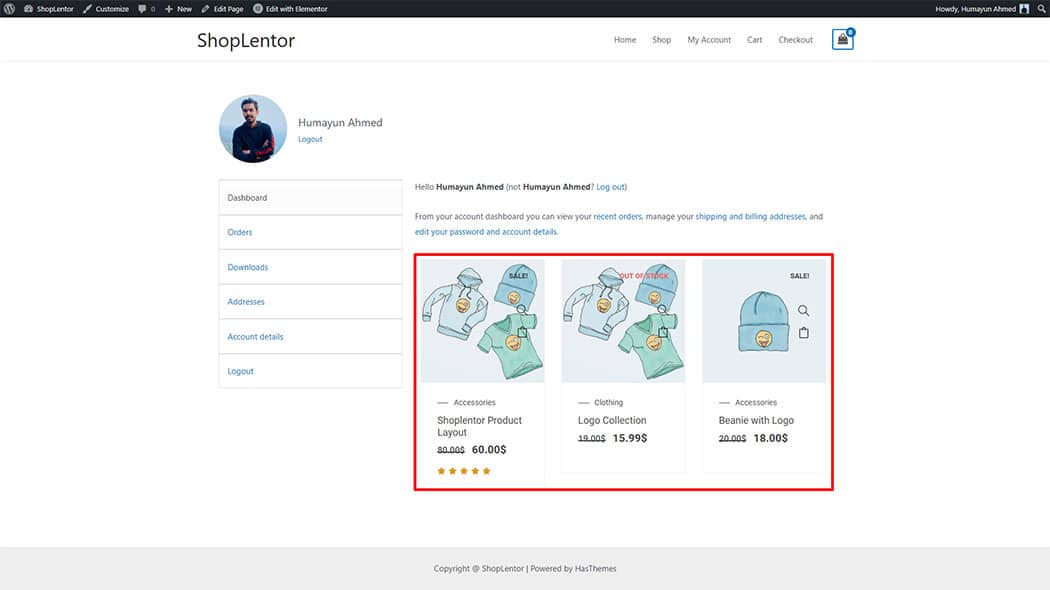Click Logout link under the profile name
This screenshot has width=1050, height=590.
click(310, 139)
